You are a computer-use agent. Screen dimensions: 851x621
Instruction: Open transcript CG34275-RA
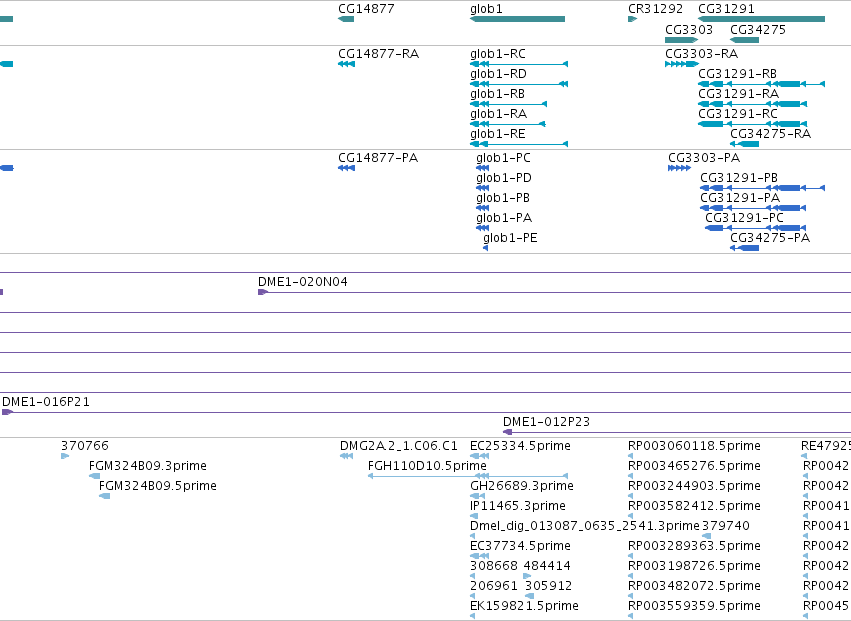point(770,134)
